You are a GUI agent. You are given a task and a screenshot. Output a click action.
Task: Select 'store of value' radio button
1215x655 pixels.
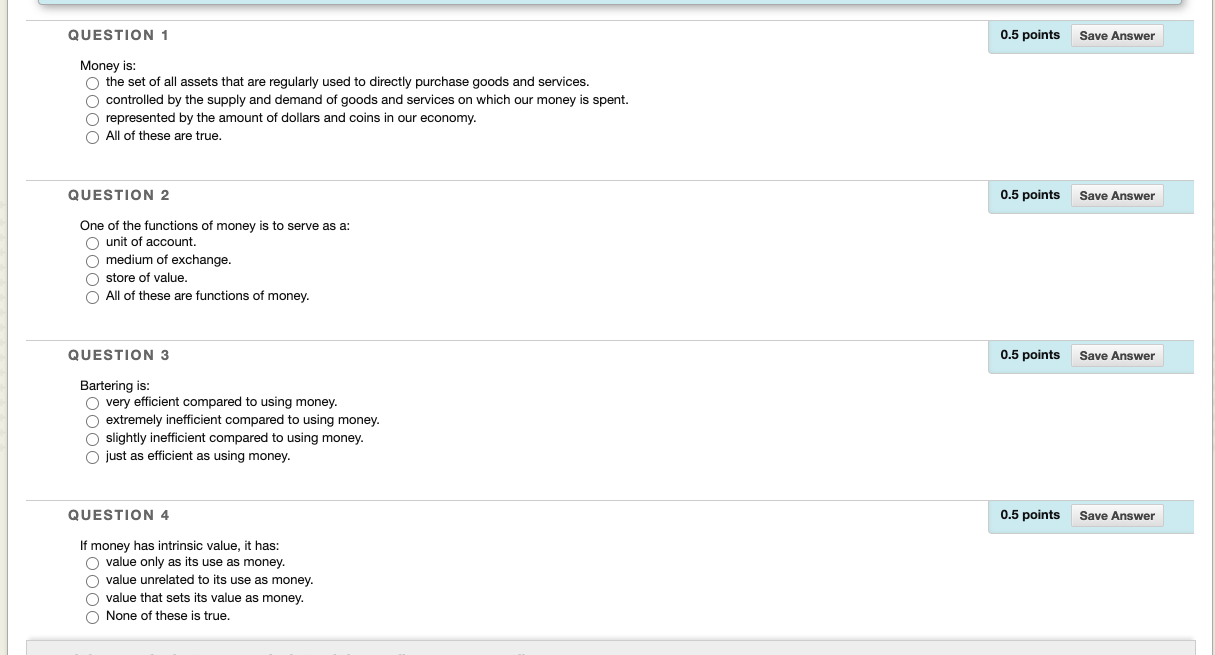pos(93,279)
